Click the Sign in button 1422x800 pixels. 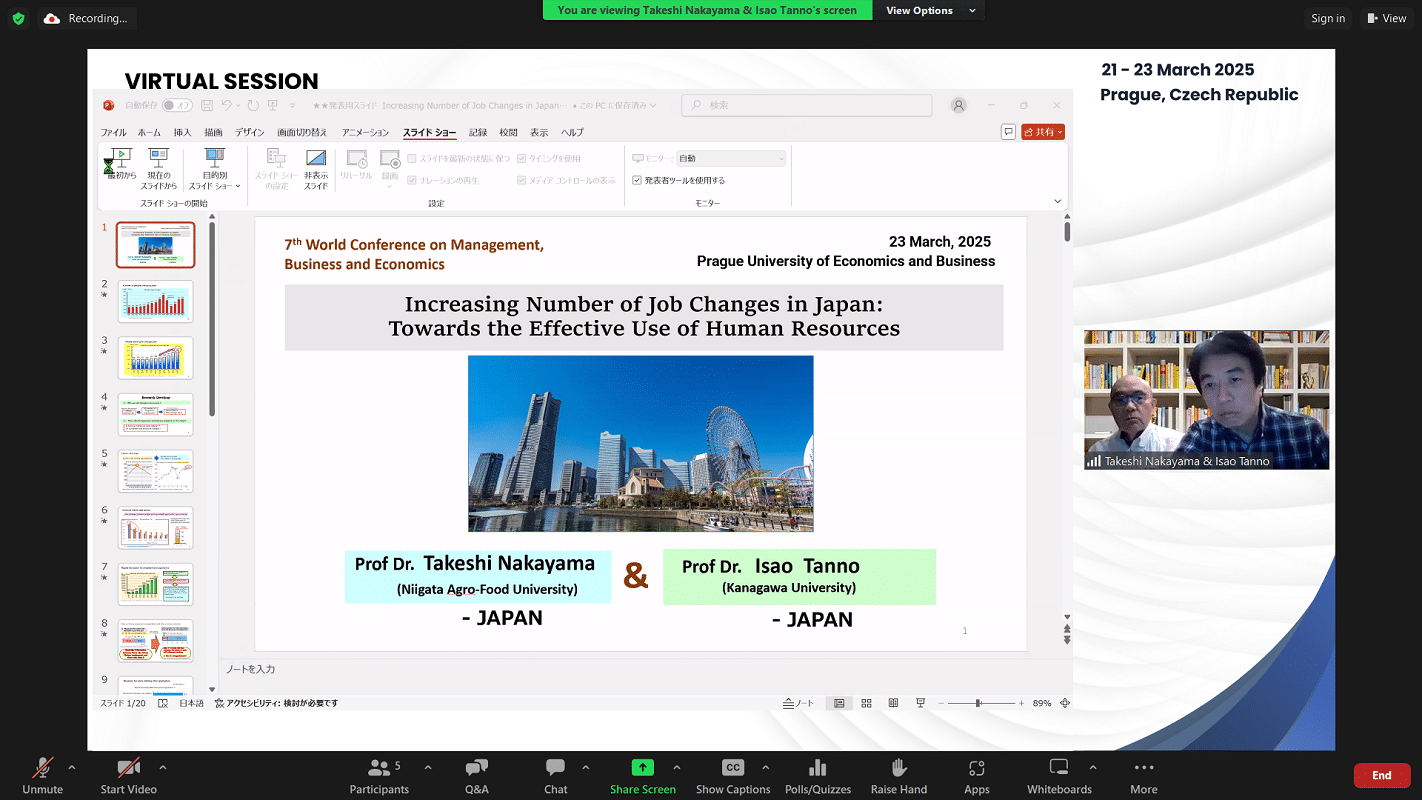1328,18
